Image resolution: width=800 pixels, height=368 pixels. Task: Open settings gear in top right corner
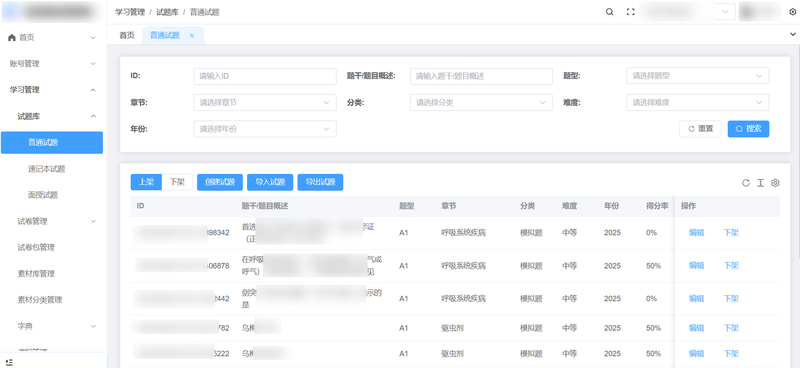coord(792,12)
